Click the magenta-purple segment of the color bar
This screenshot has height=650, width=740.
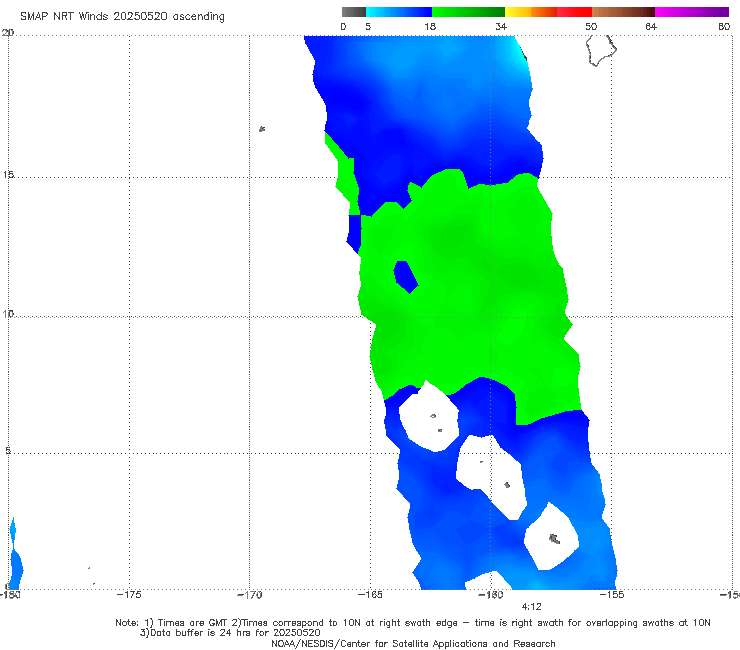coord(692,12)
